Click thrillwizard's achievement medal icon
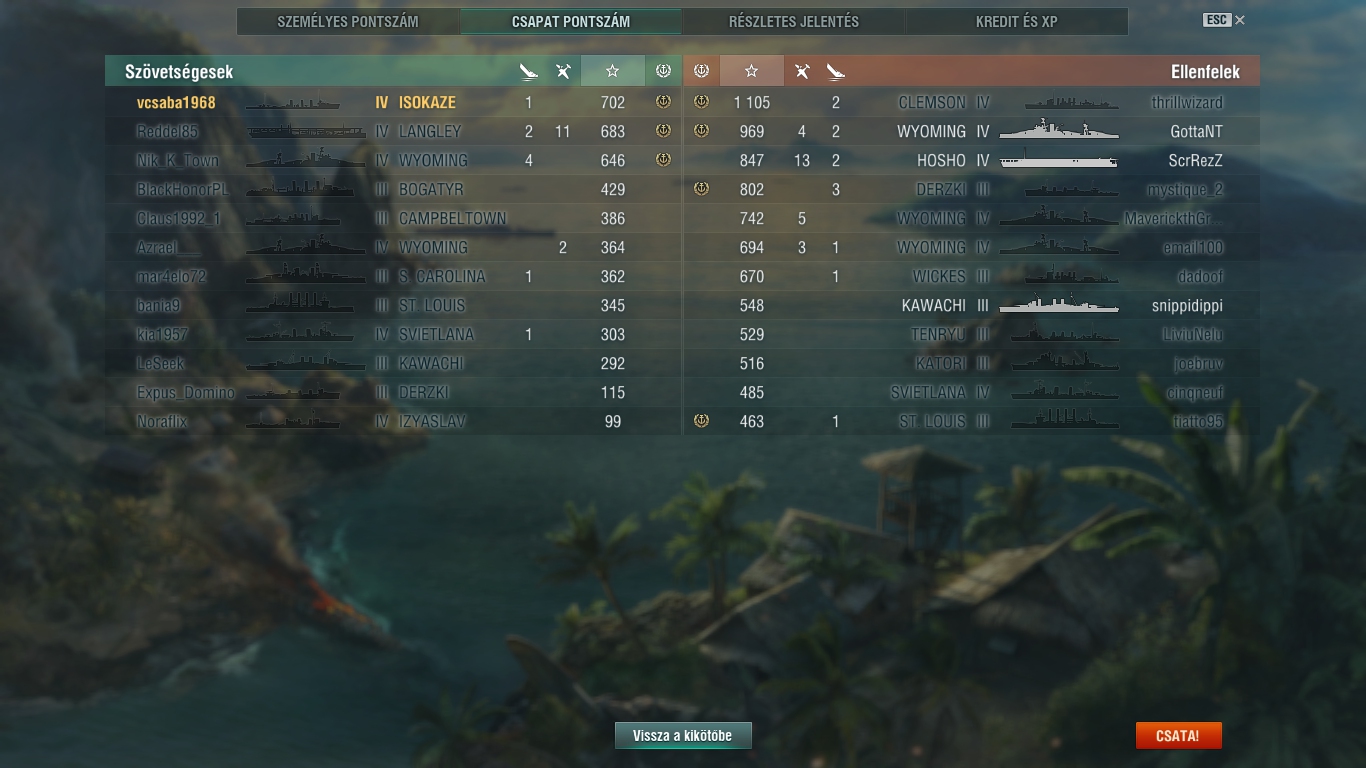The width and height of the screenshot is (1366, 768). 701,102
